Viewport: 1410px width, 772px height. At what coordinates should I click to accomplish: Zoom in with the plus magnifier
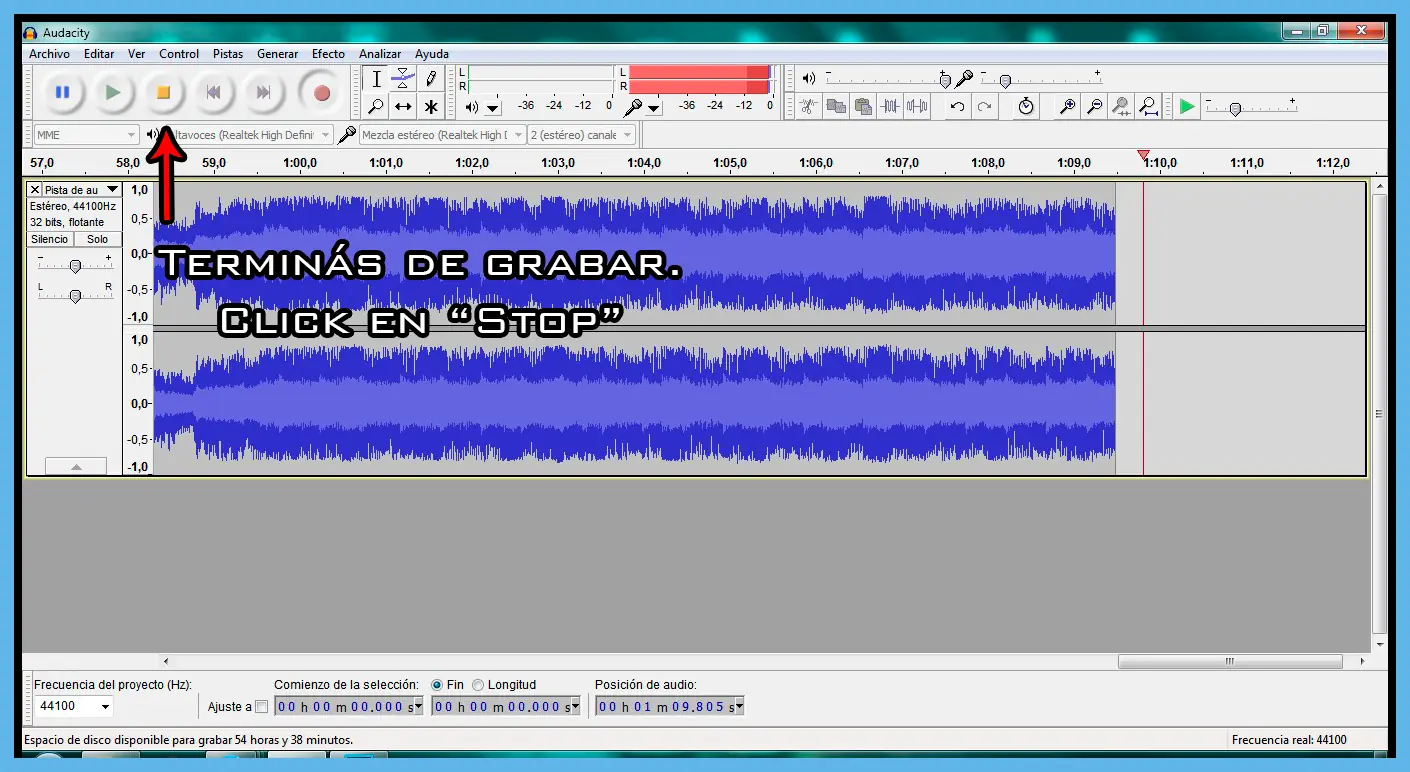(1068, 106)
